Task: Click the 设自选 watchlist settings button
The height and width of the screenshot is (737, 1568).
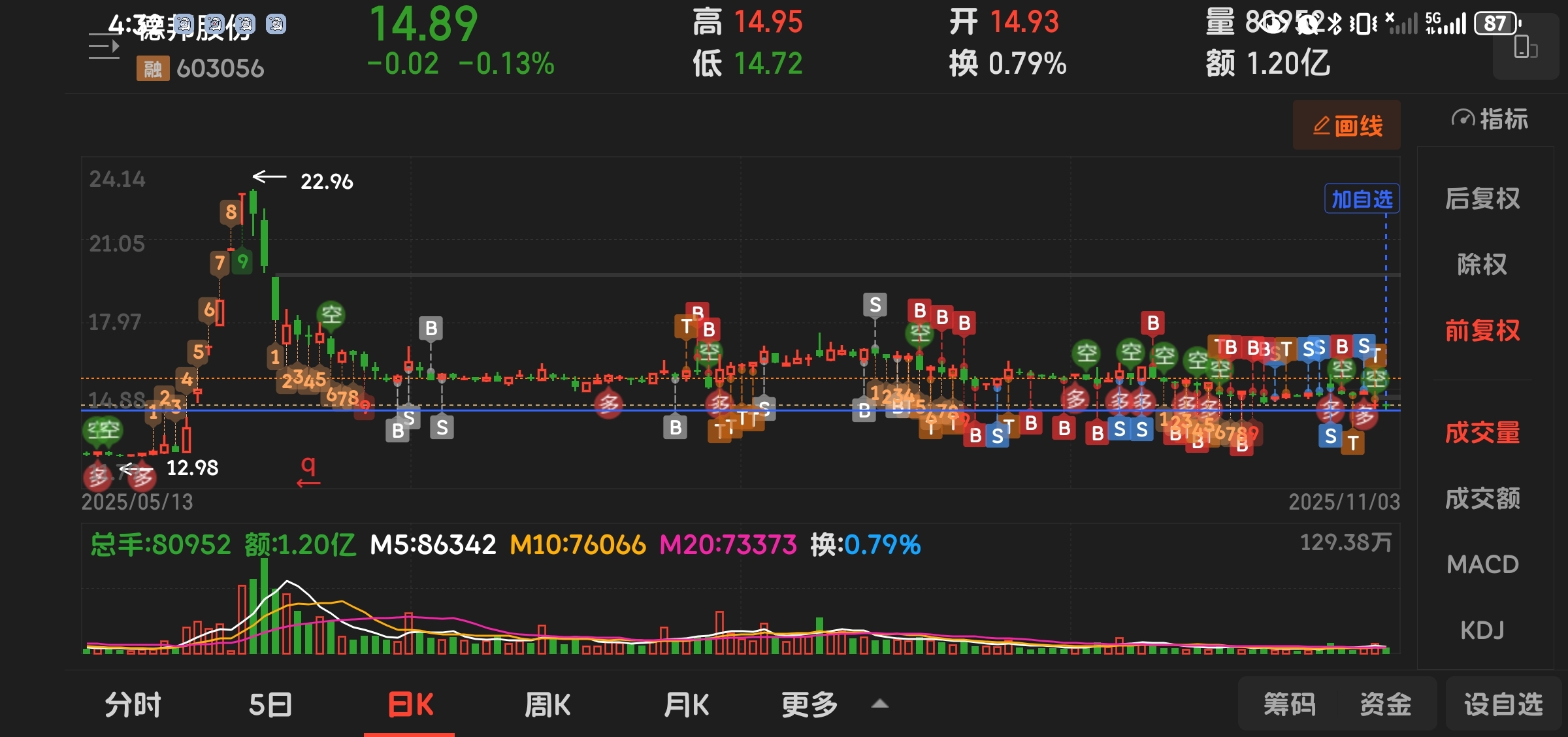Action: 1503,704
